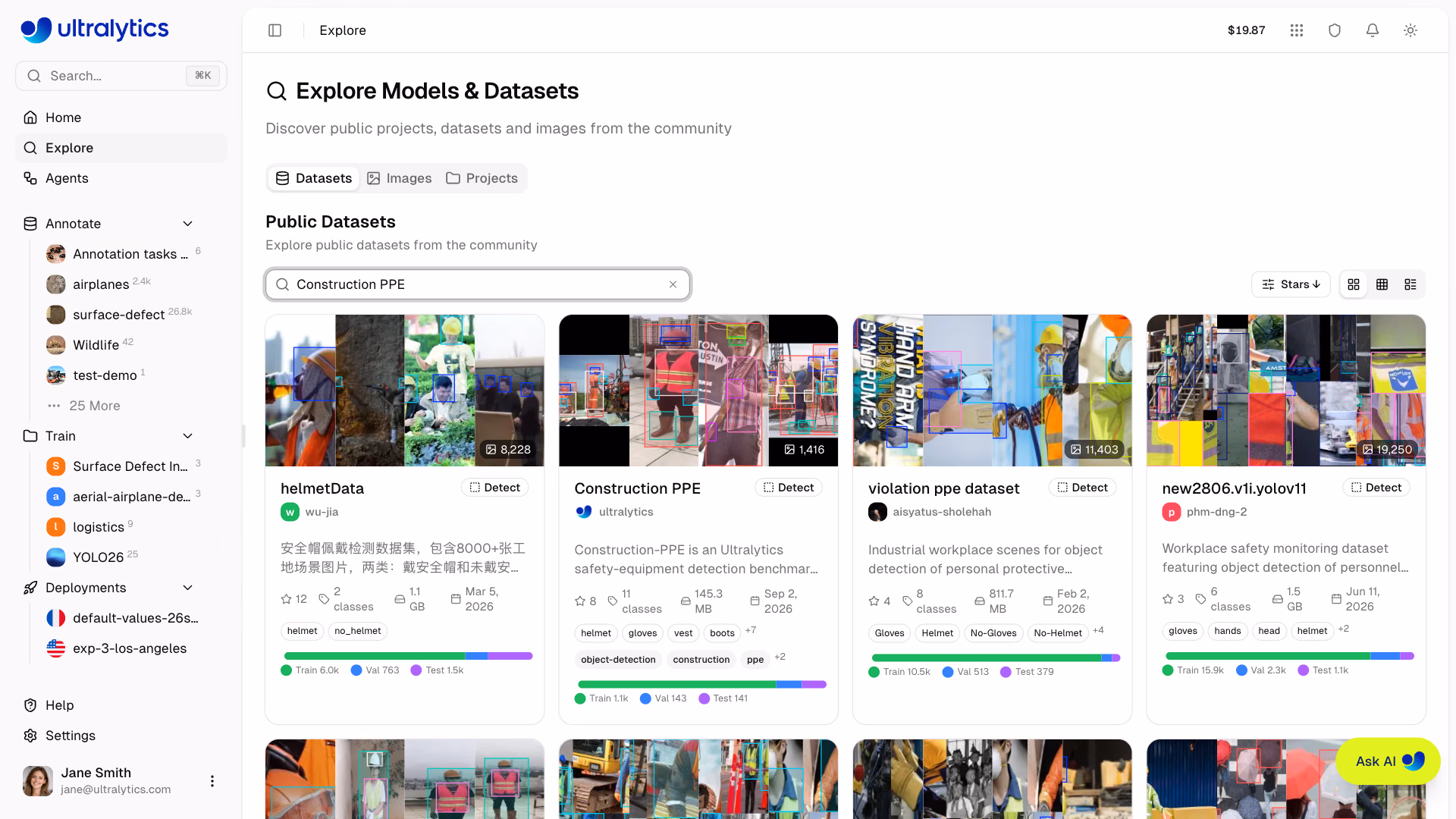Switch to detailed list view layout

coord(1410,284)
